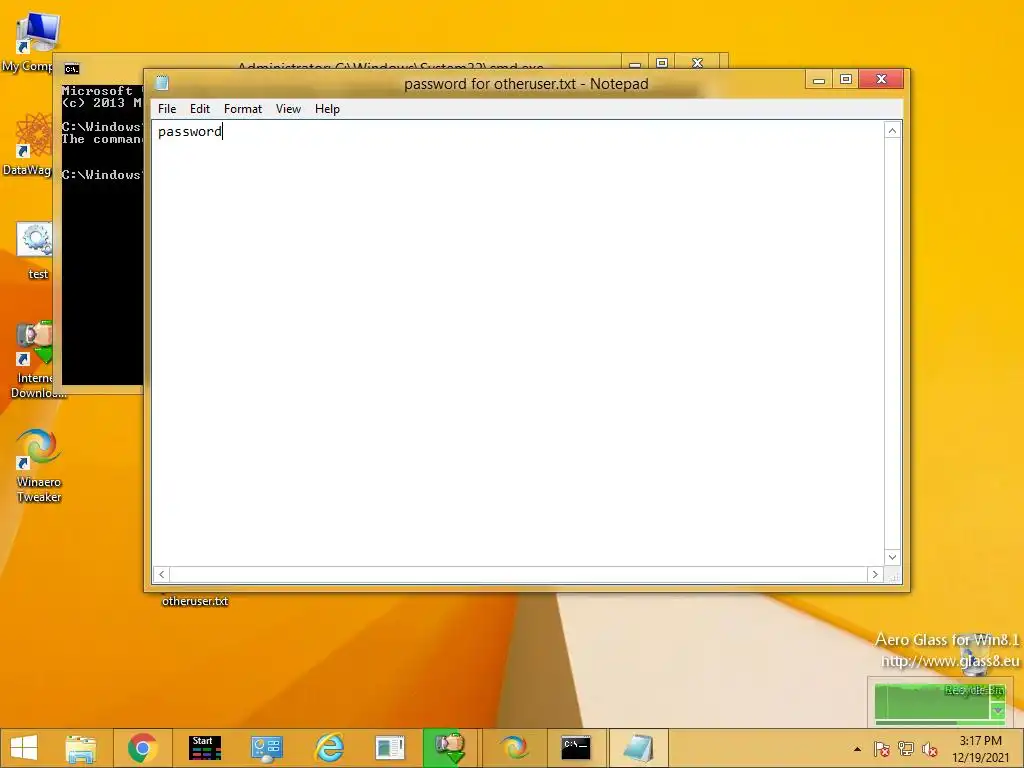
Task: Open the clock showing 3:17 PM
Action: click(980, 749)
